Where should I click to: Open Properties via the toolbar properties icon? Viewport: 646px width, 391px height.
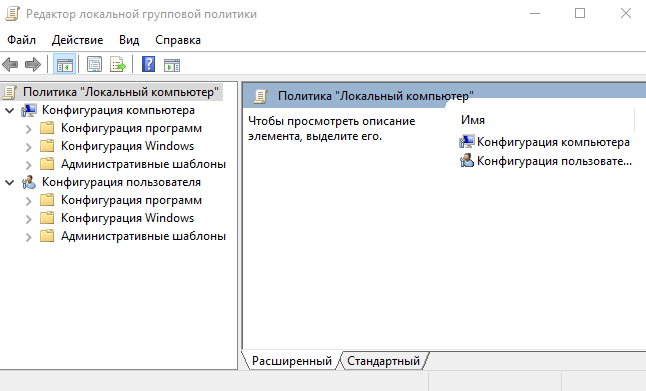(x=94, y=65)
